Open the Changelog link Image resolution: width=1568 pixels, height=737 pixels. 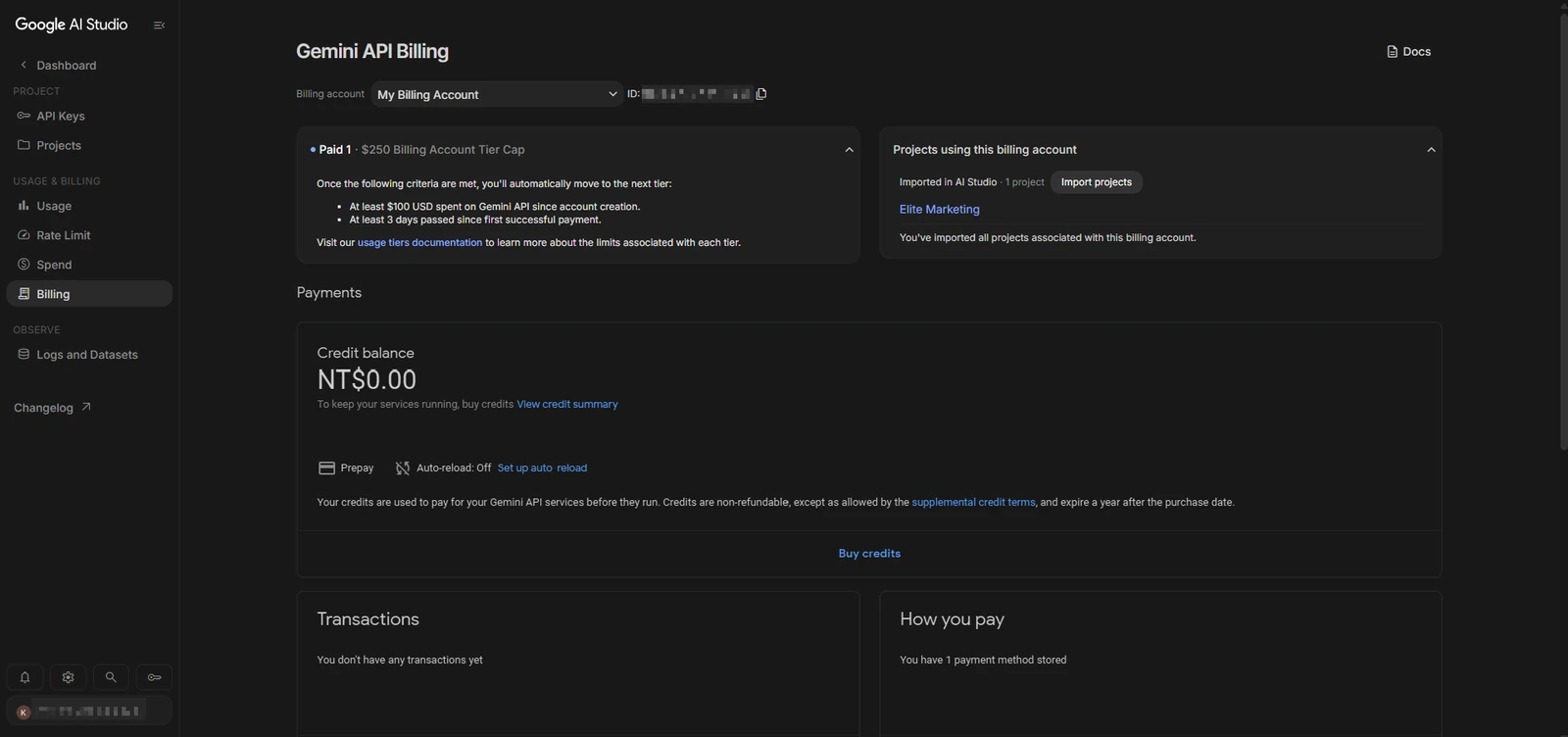point(53,408)
